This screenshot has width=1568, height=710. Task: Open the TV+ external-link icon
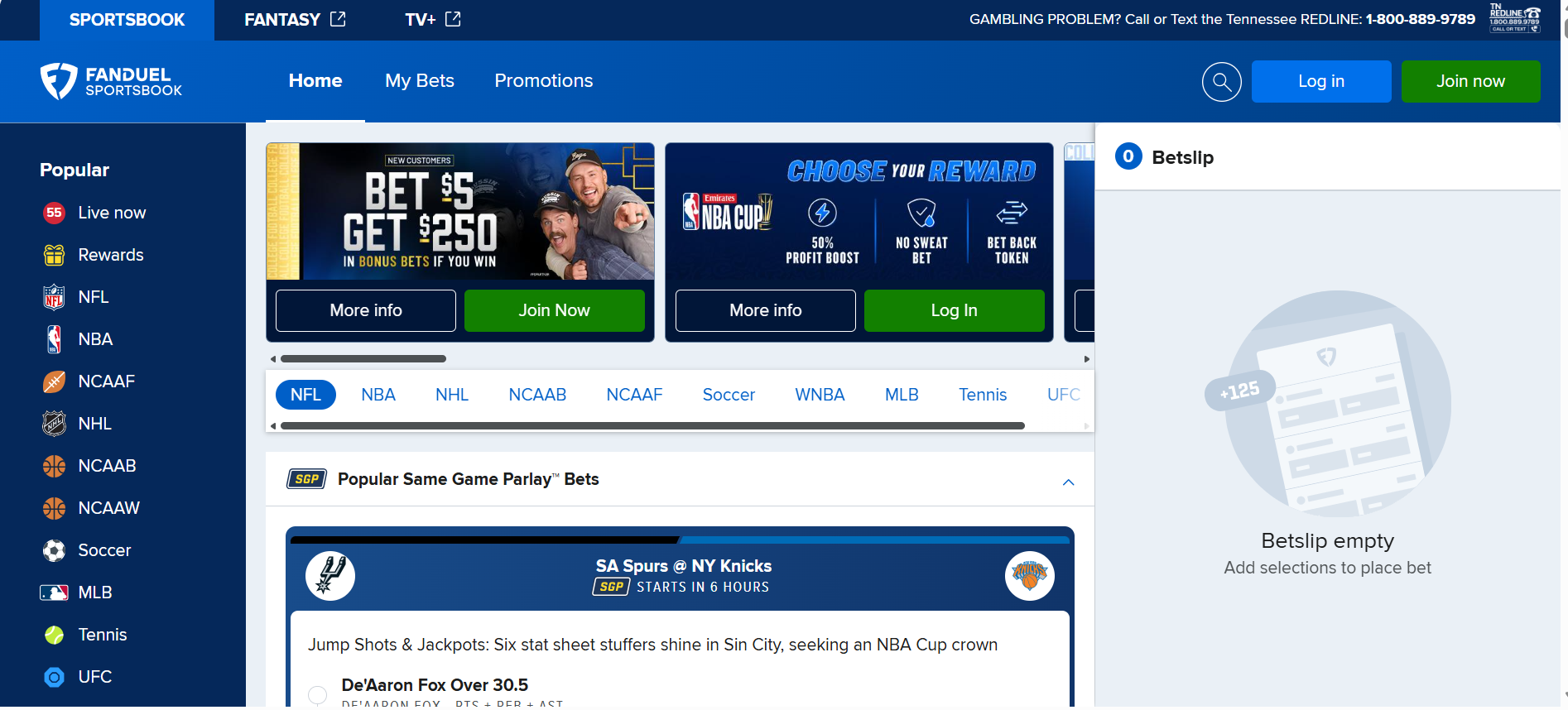453,19
